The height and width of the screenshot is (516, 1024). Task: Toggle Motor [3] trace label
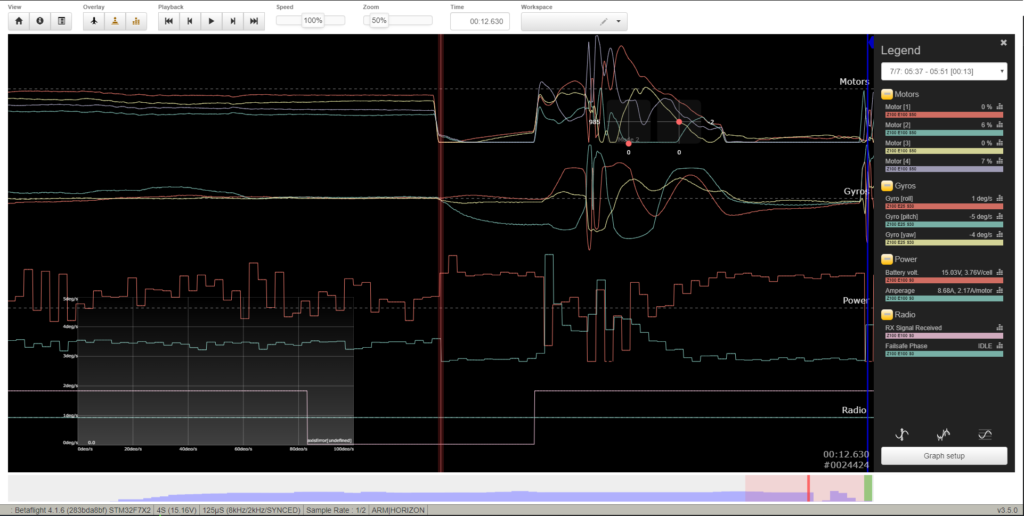click(897, 143)
